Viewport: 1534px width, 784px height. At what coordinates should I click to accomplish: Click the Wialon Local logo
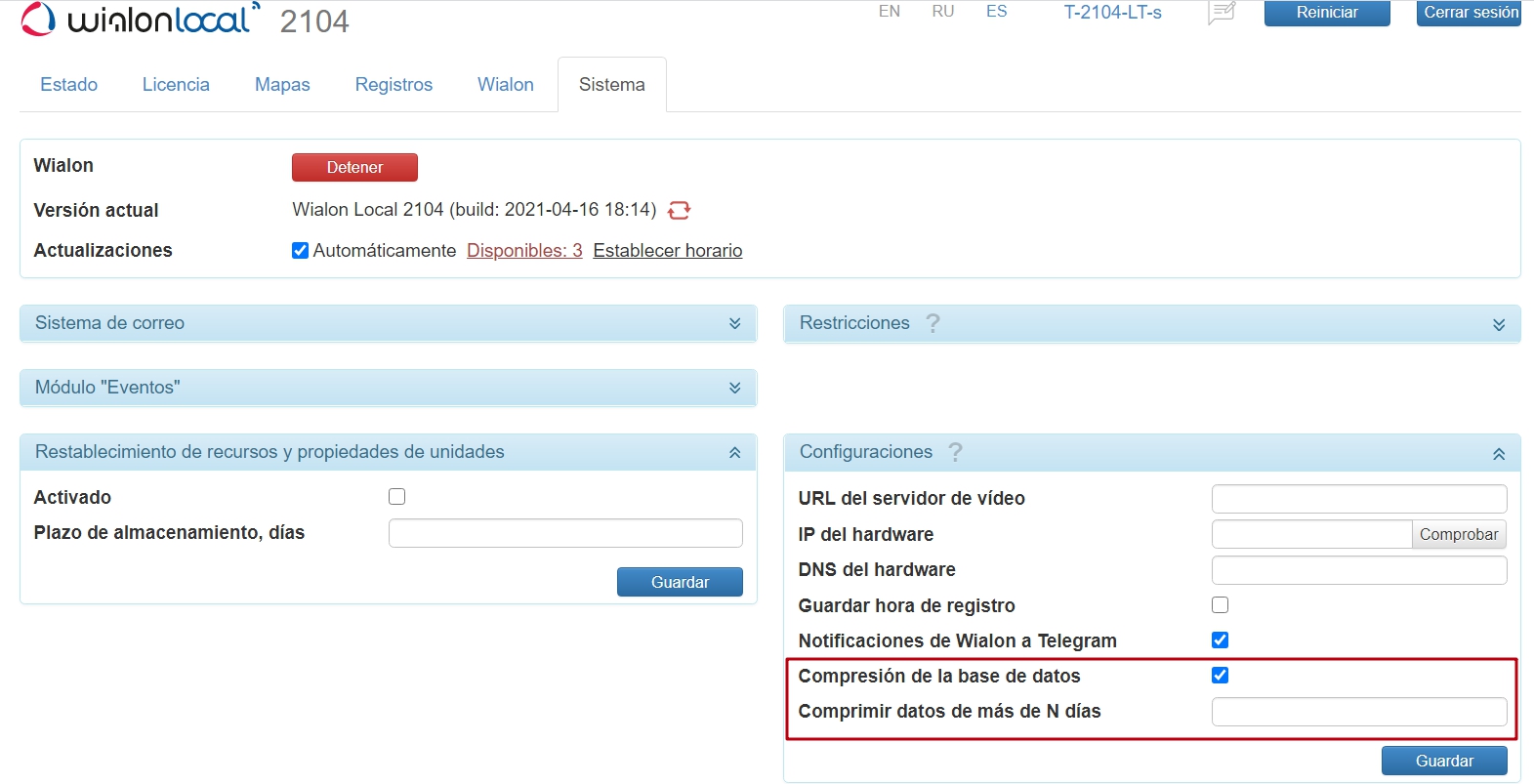pos(141,19)
